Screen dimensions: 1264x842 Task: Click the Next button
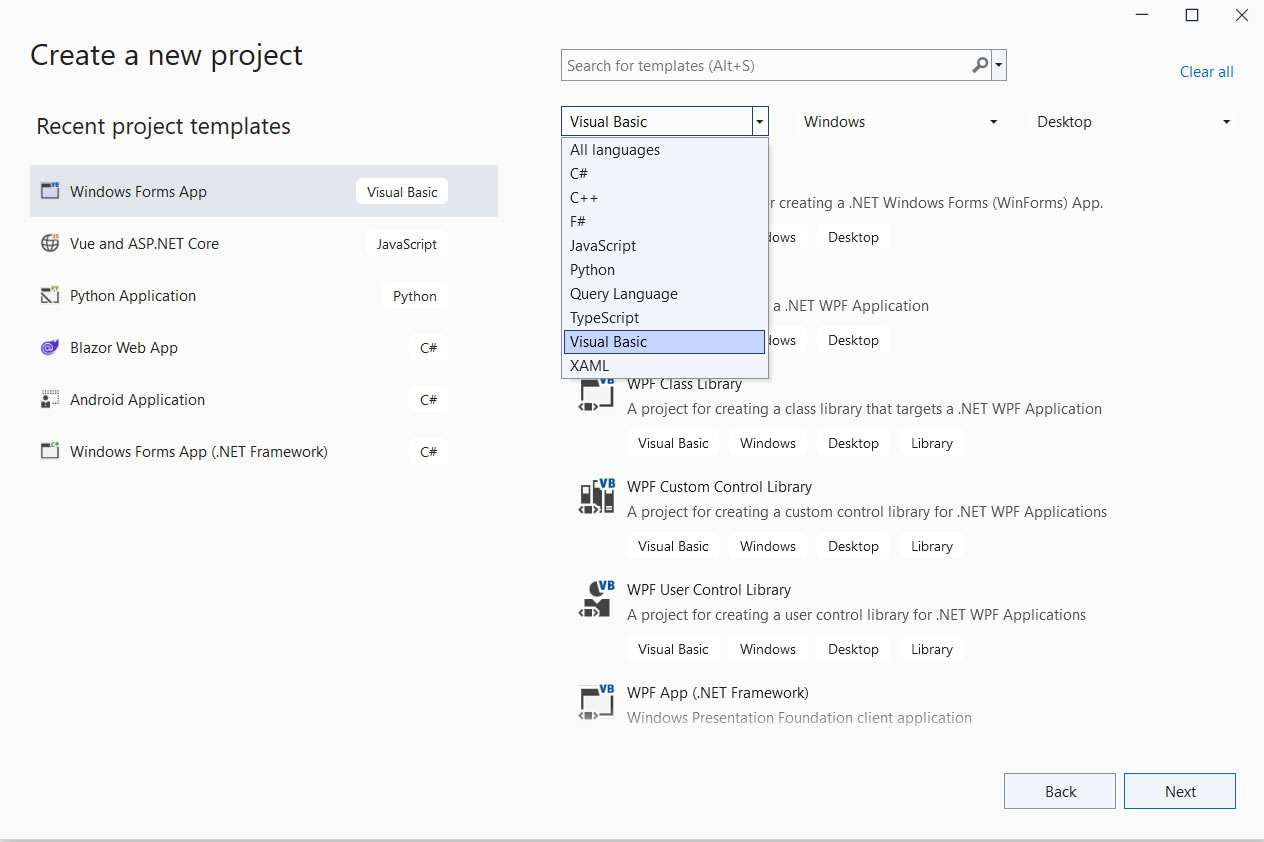coord(1179,791)
